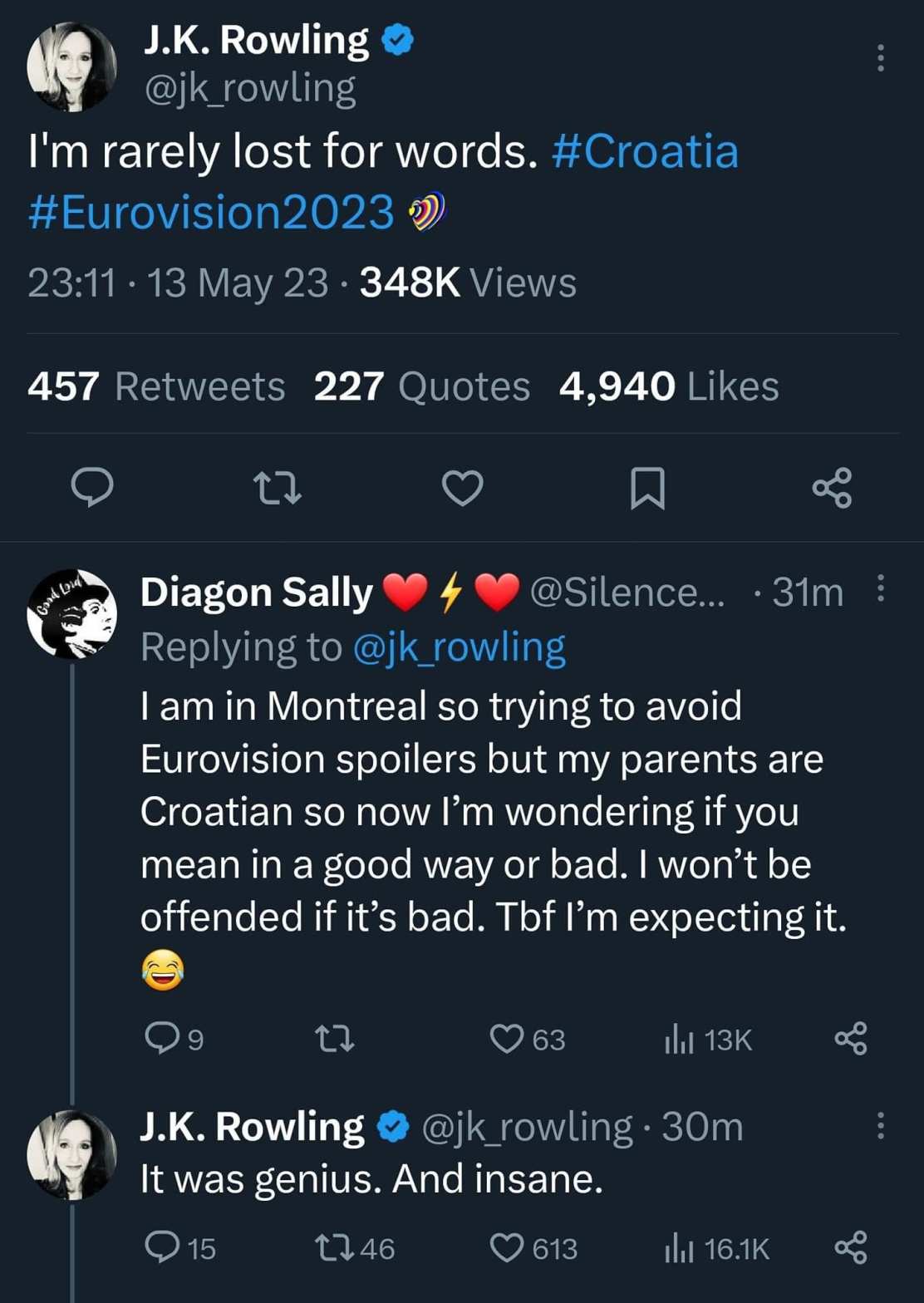Viewport: 924px width, 1303px height.
Task: Bookmark the main tweet
Action: [x=647, y=488]
